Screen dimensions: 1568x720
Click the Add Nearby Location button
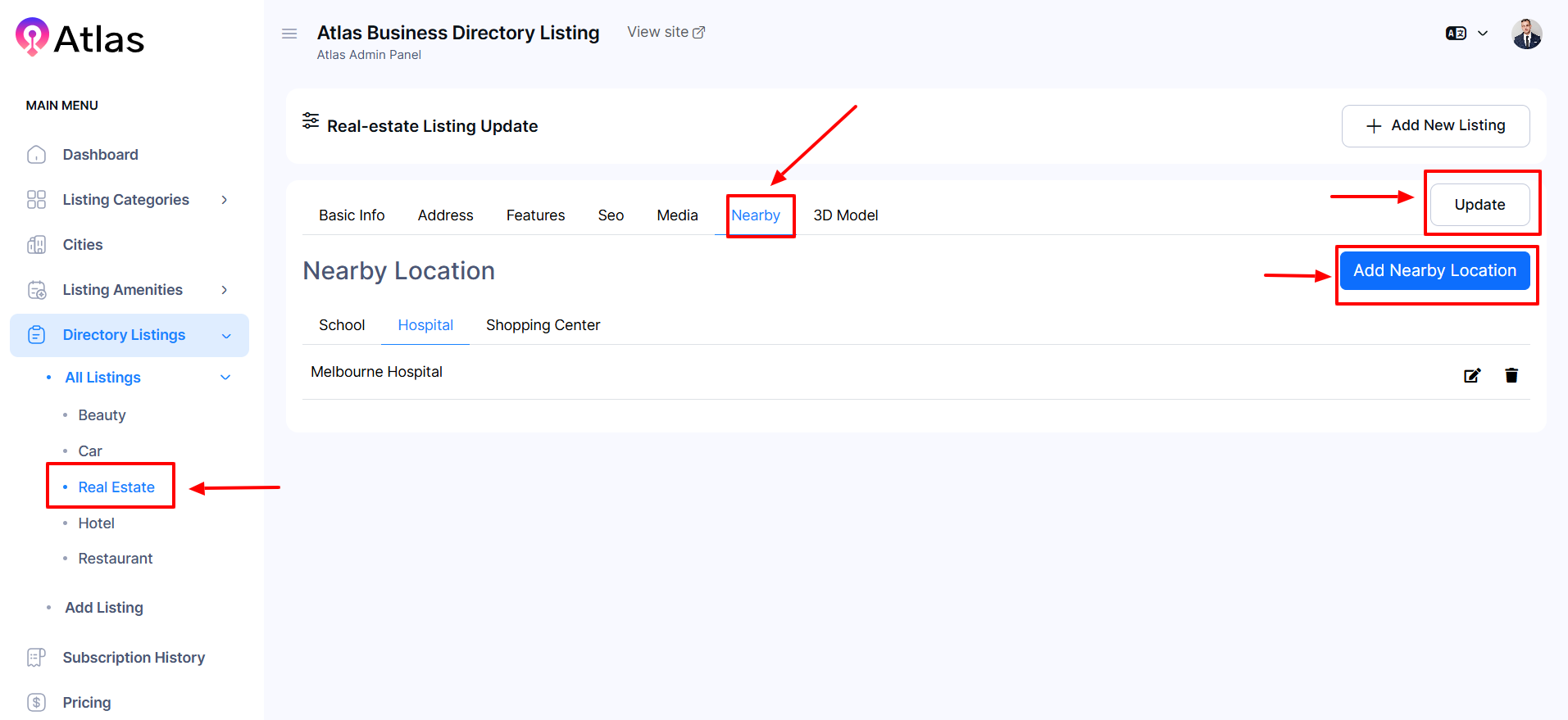click(1434, 271)
